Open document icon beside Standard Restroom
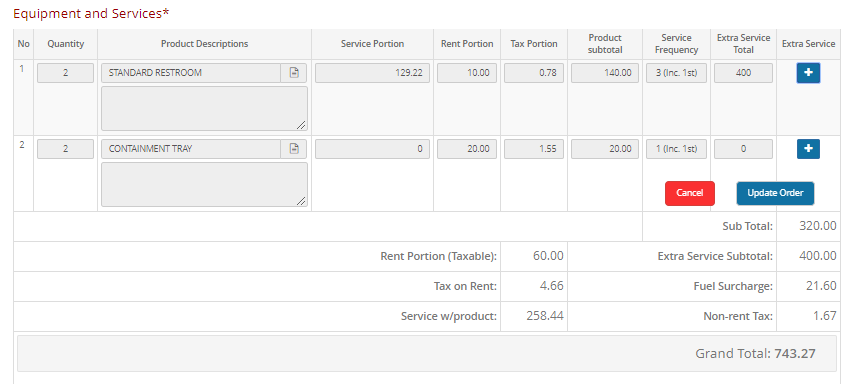The width and height of the screenshot is (851, 384). click(x=294, y=73)
